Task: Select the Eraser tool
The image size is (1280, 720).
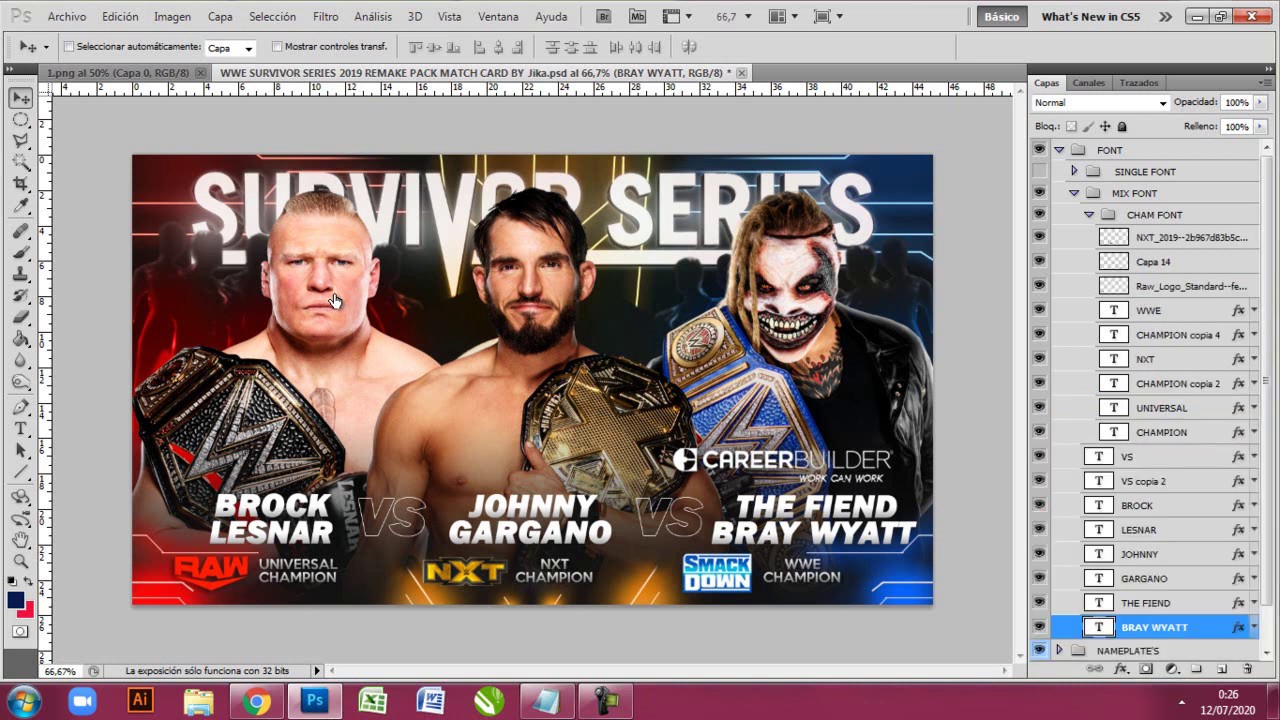Action: [x=21, y=316]
